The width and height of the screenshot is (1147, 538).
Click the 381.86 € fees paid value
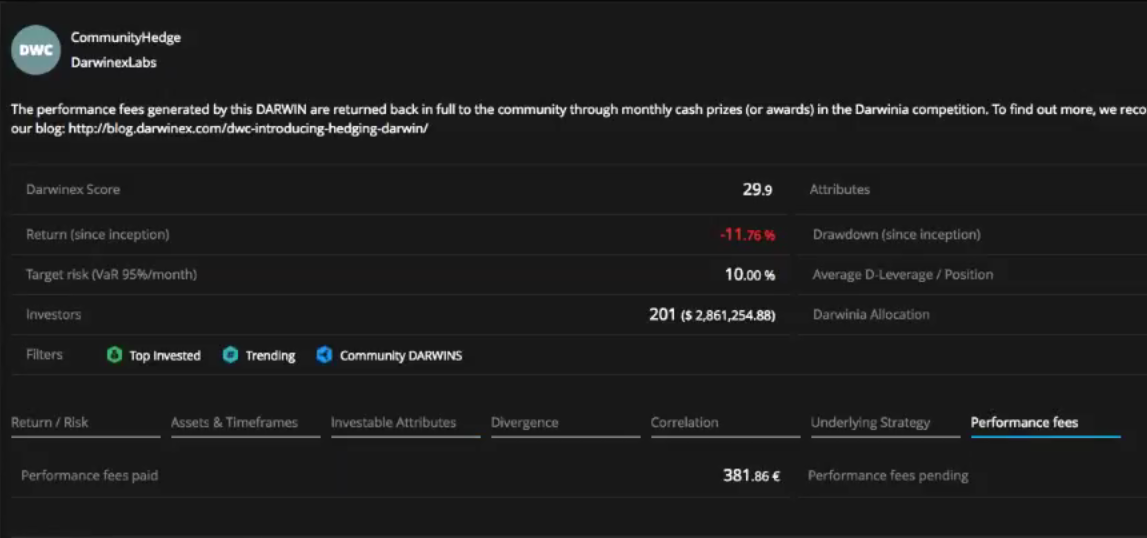pos(751,476)
